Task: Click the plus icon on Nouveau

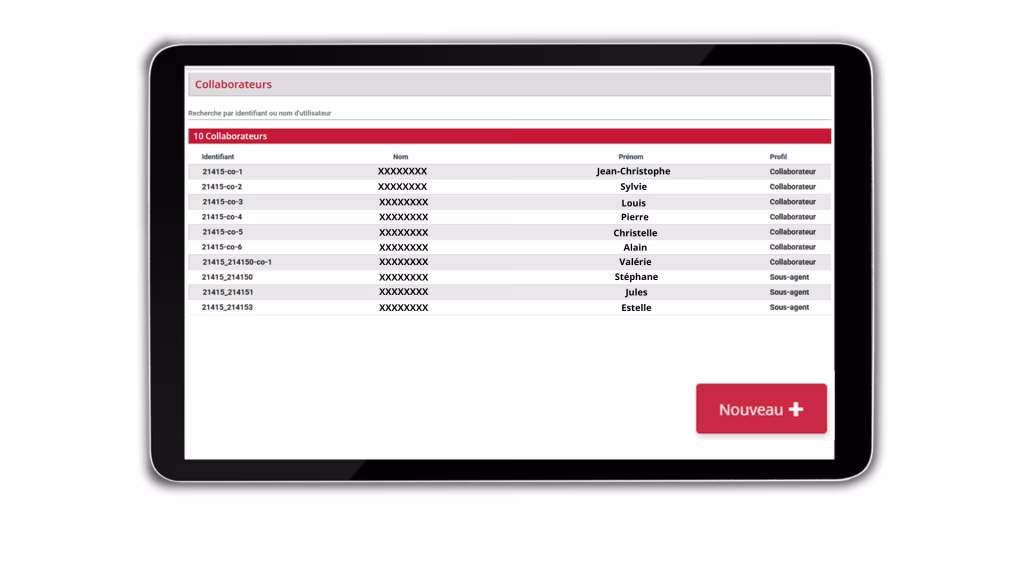Action: (x=796, y=409)
